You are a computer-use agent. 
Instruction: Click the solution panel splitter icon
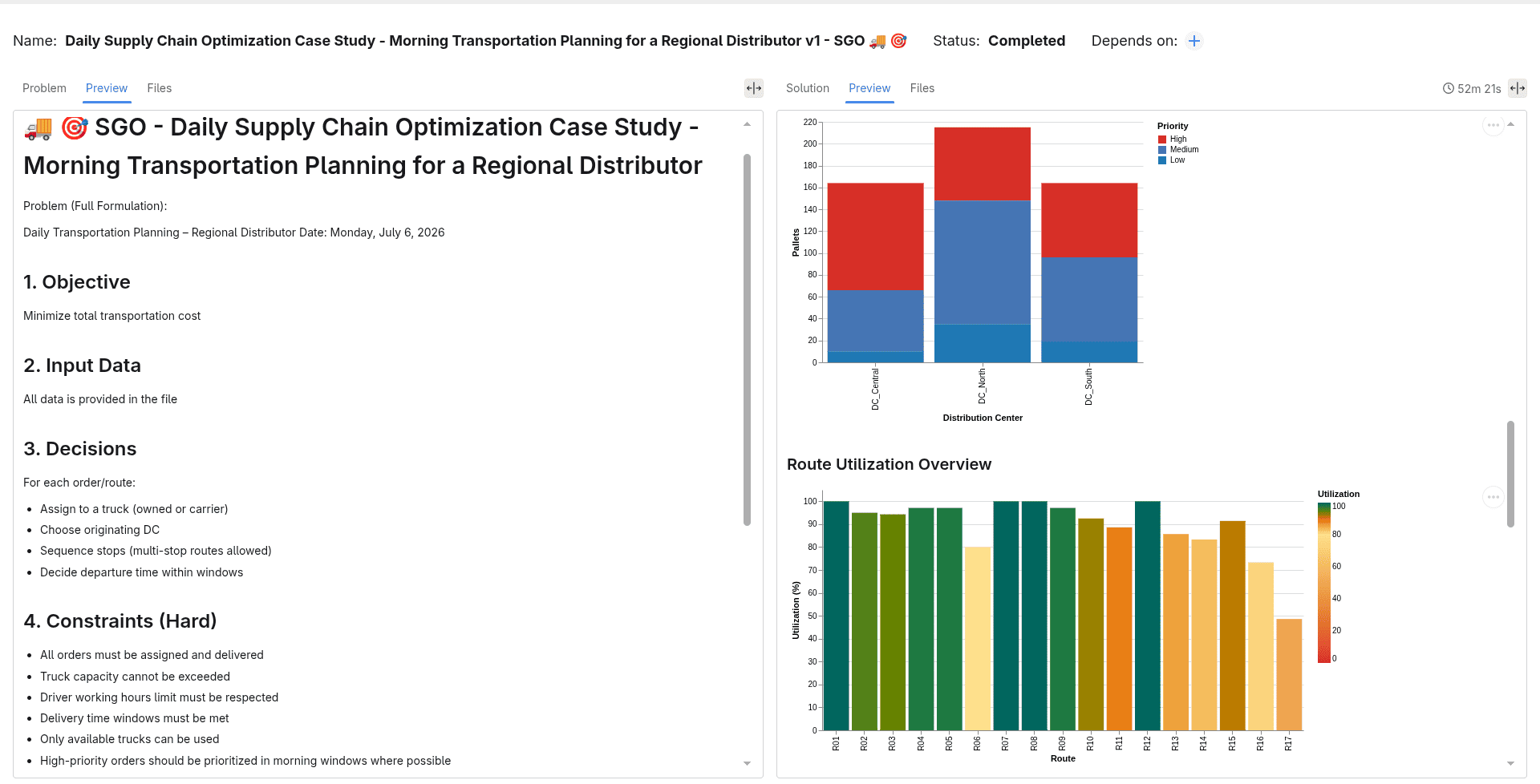coord(1518,88)
